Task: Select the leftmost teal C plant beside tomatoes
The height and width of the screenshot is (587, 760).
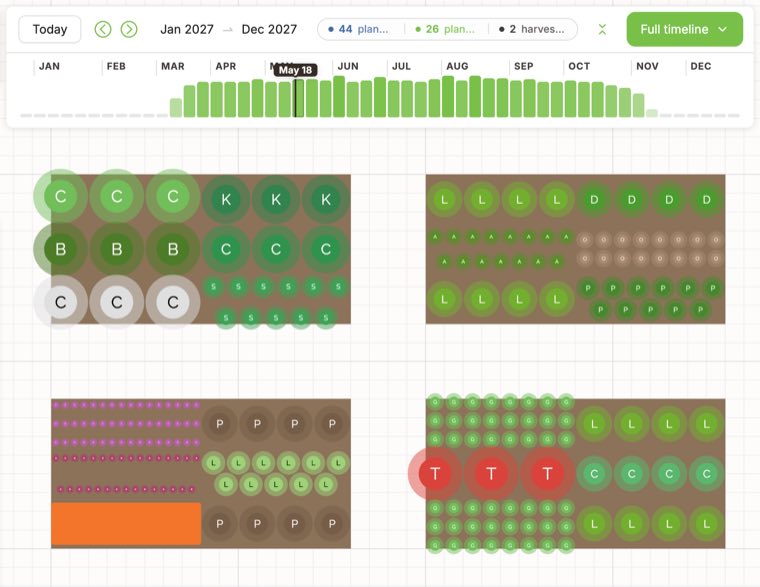Action: click(594, 474)
